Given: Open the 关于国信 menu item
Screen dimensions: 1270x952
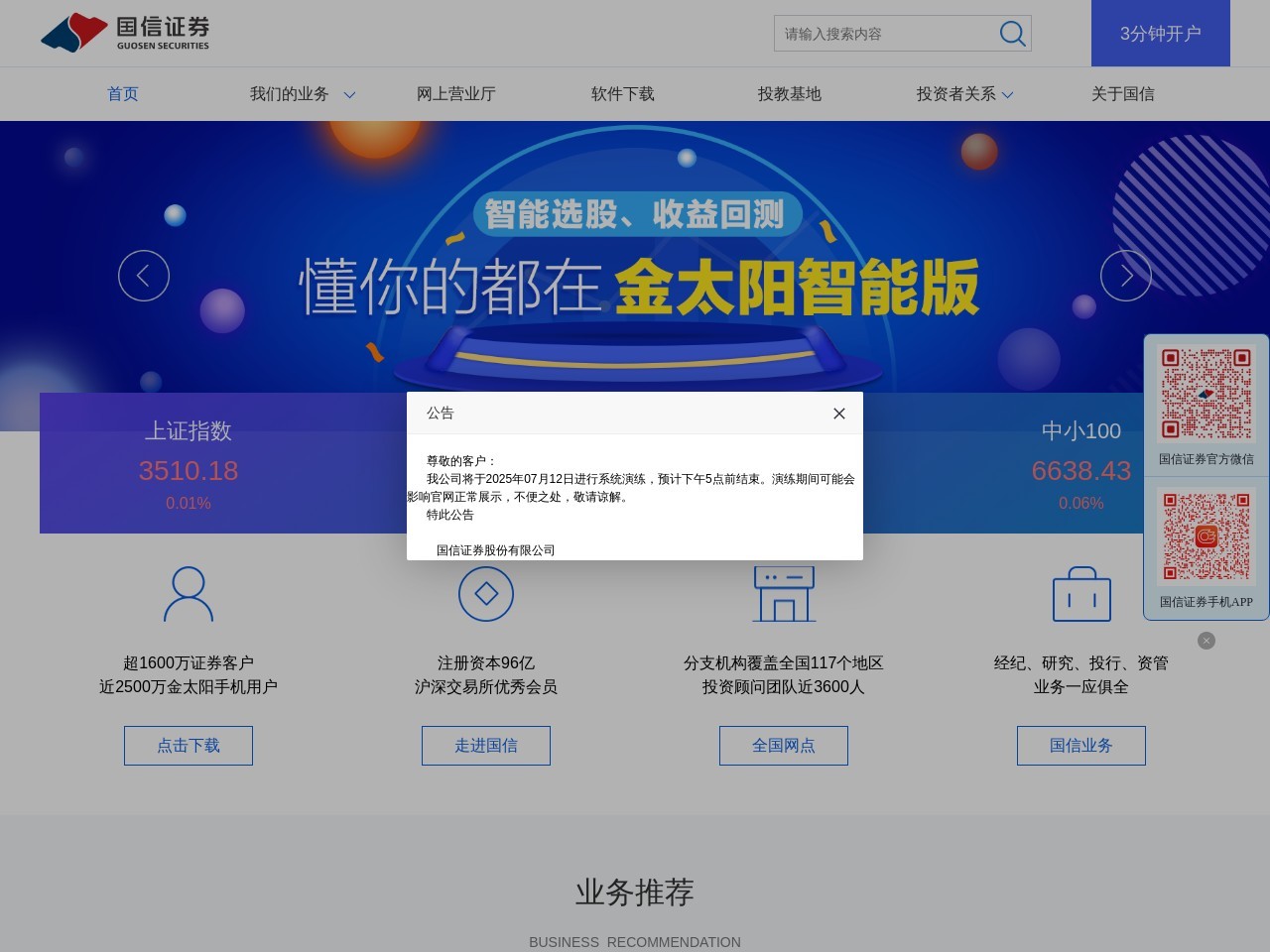Looking at the screenshot, I should (1123, 94).
